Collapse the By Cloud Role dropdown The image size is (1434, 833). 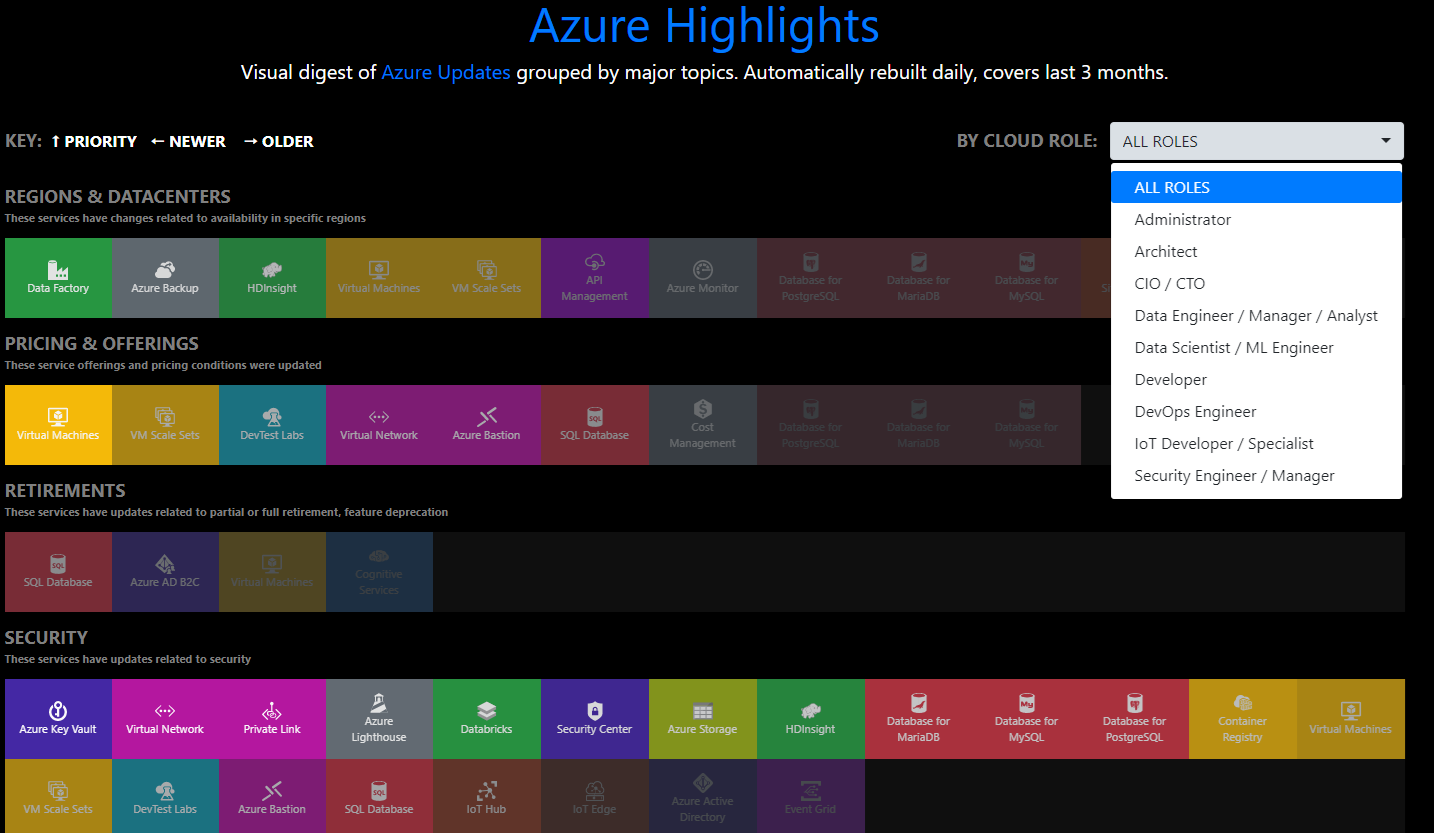pos(1257,141)
